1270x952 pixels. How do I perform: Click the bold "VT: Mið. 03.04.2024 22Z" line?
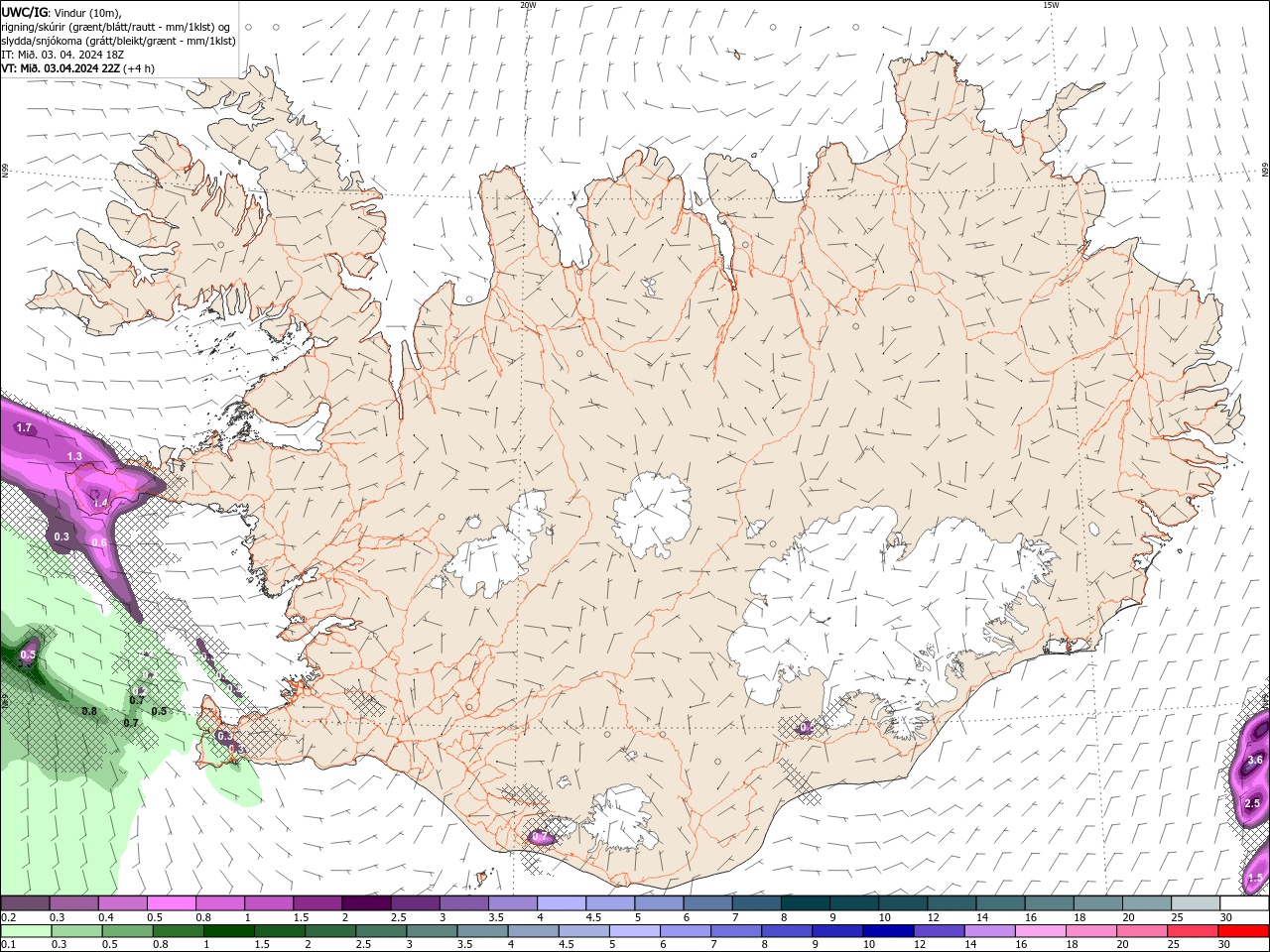(x=61, y=68)
